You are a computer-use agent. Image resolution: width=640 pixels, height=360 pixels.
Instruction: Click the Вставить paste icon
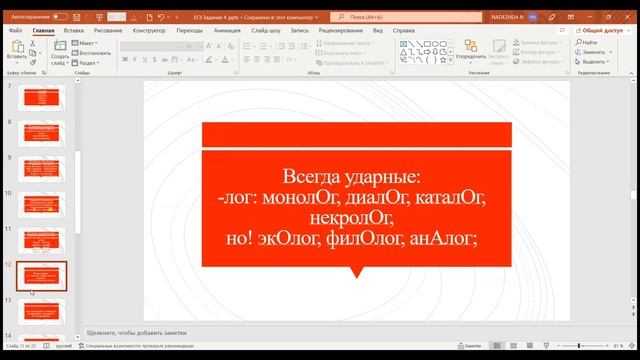(x=17, y=47)
